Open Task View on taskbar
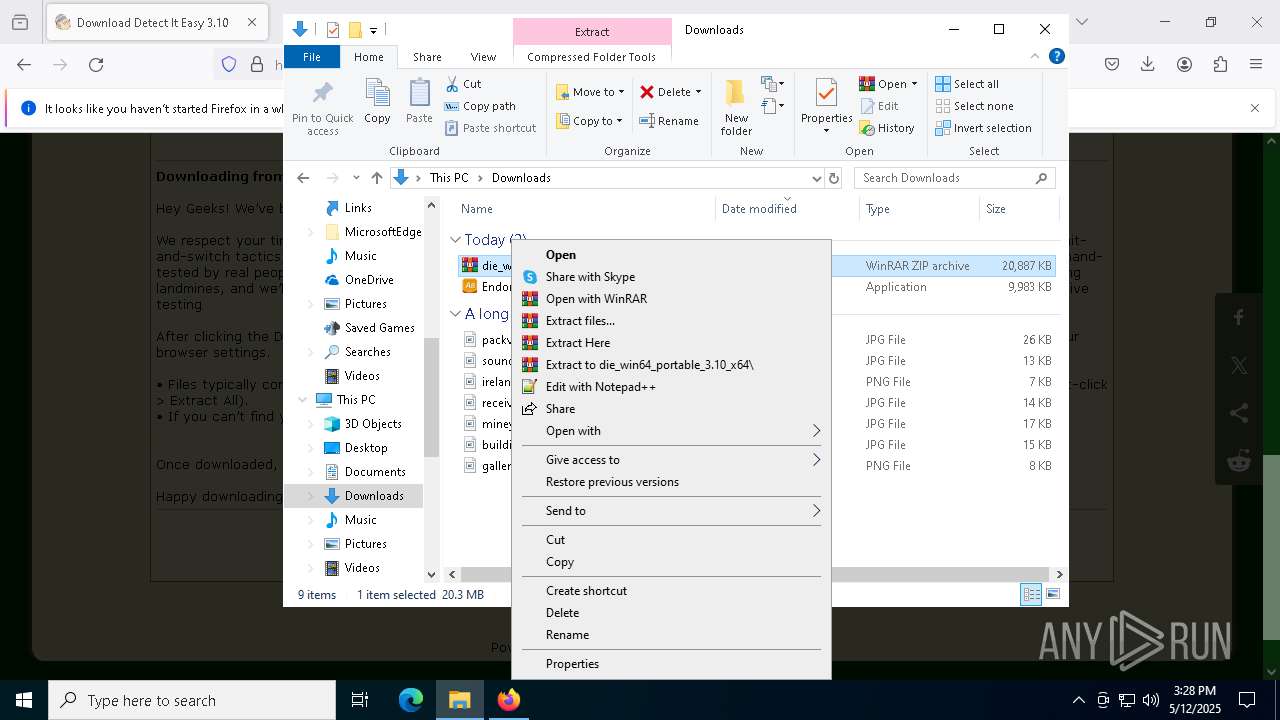This screenshot has height=720, width=1280. (360, 700)
